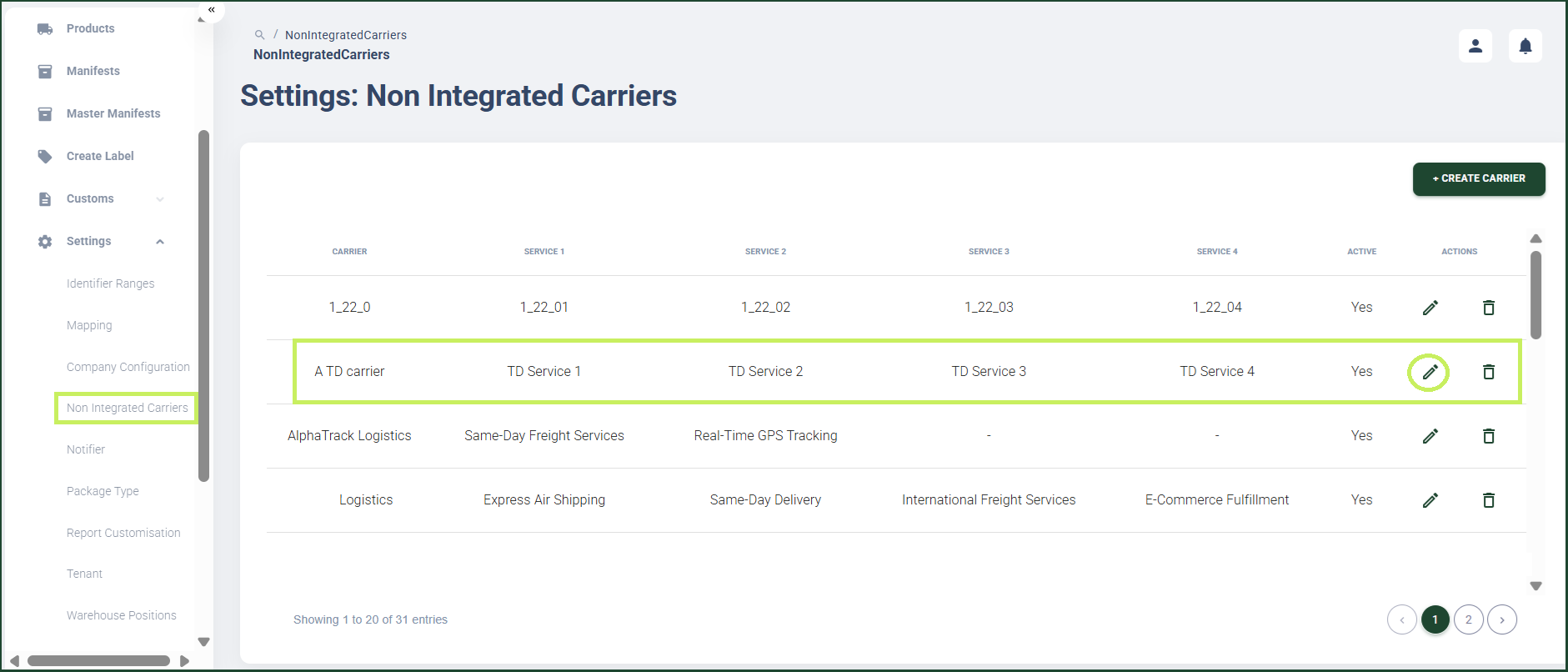The image size is (1568, 672).
Task: Click the sidebar horizontal scrollbar
Action: pyautogui.click(x=98, y=661)
